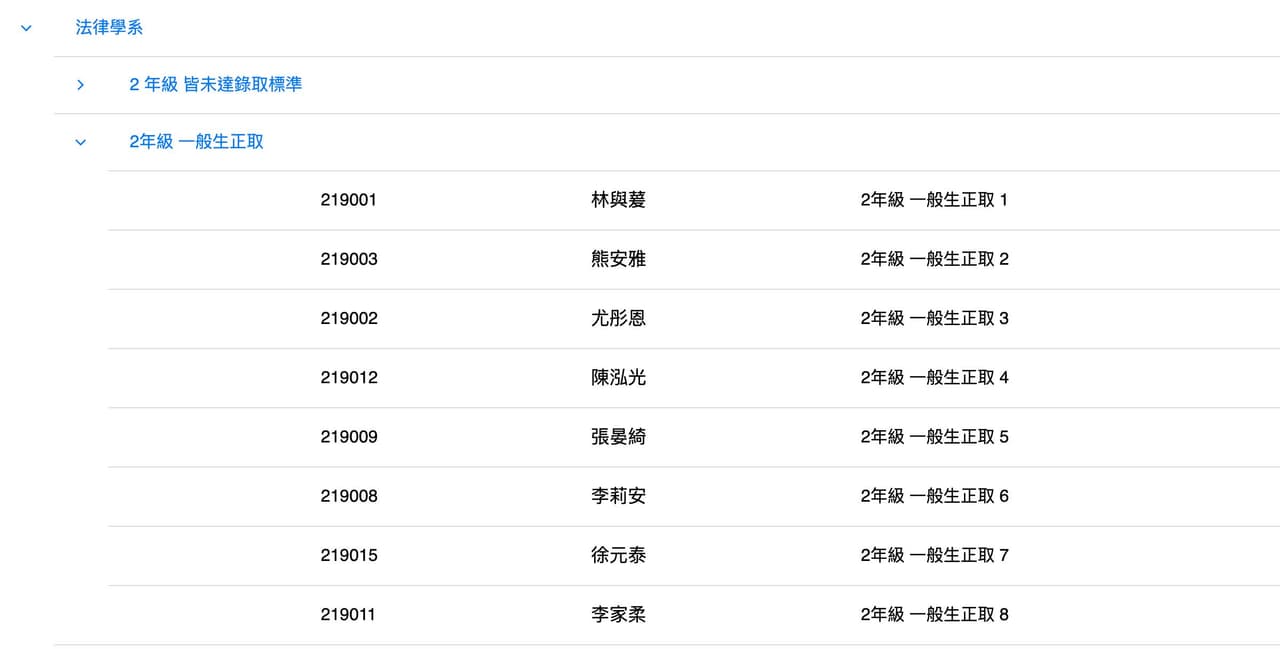Image resolution: width=1280 pixels, height=649 pixels.
Task: Select exam number 219001
Action: 349,200
